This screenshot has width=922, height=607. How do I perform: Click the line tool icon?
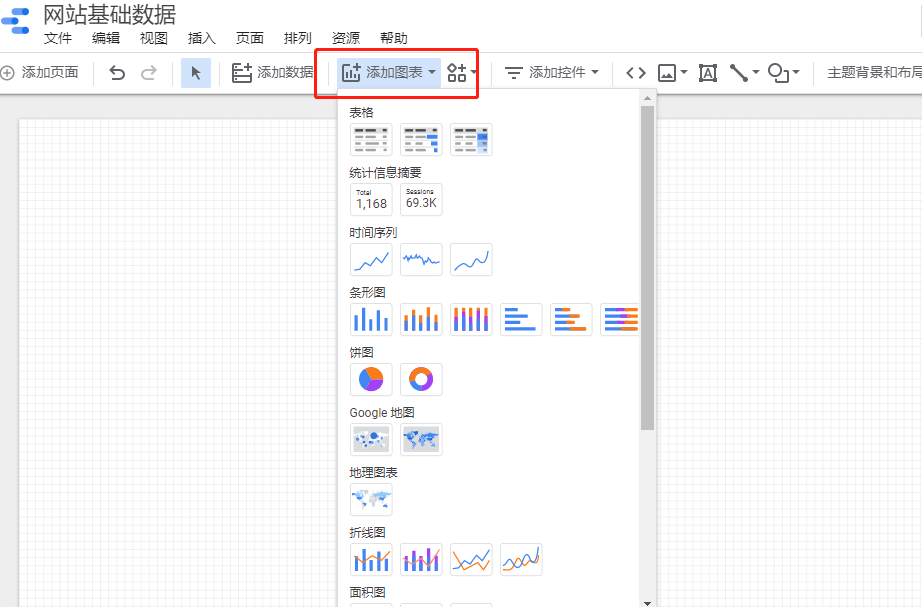coord(739,73)
